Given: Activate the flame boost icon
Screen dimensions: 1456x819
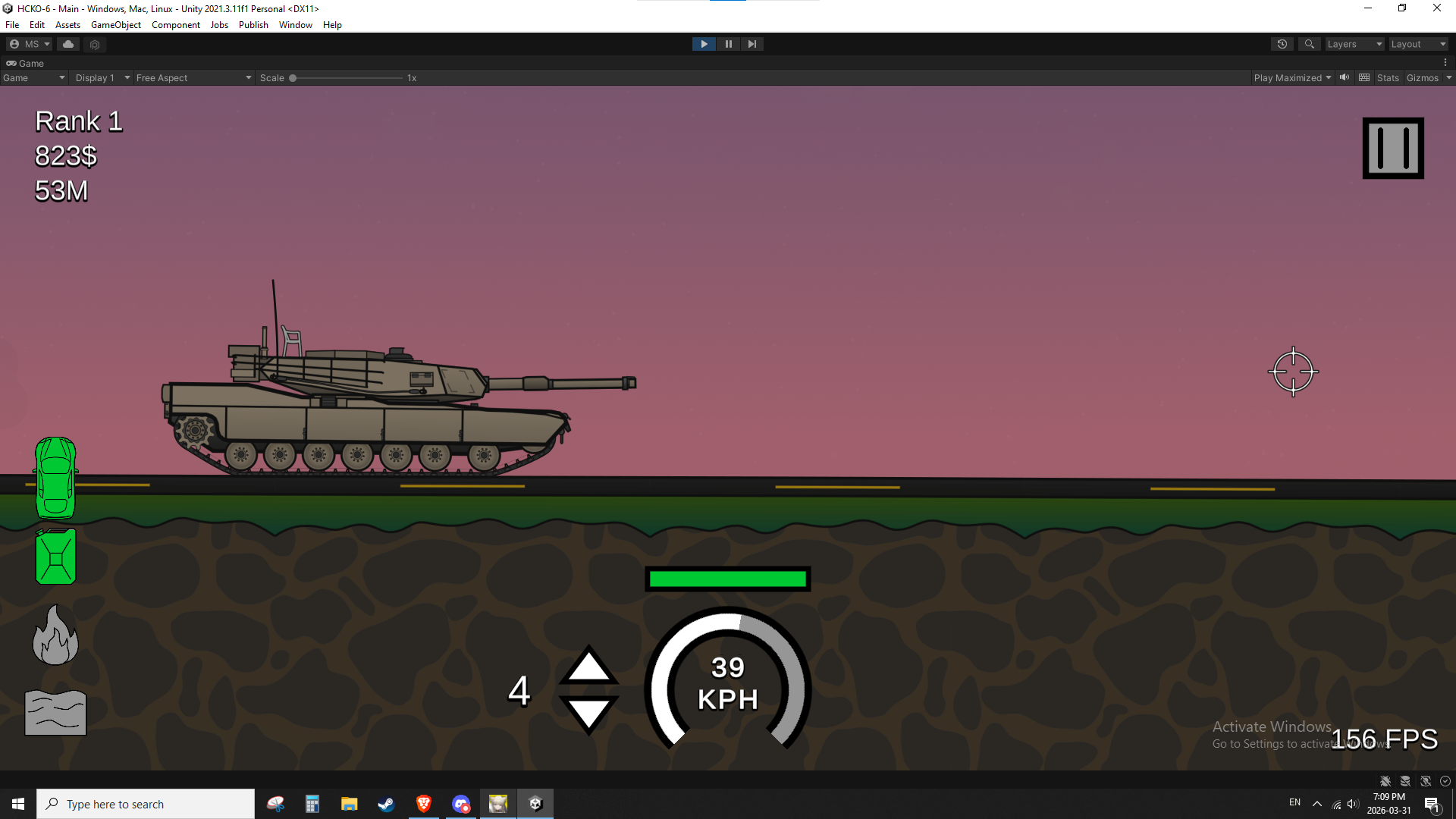Looking at the screenshot, I should 55,635.
